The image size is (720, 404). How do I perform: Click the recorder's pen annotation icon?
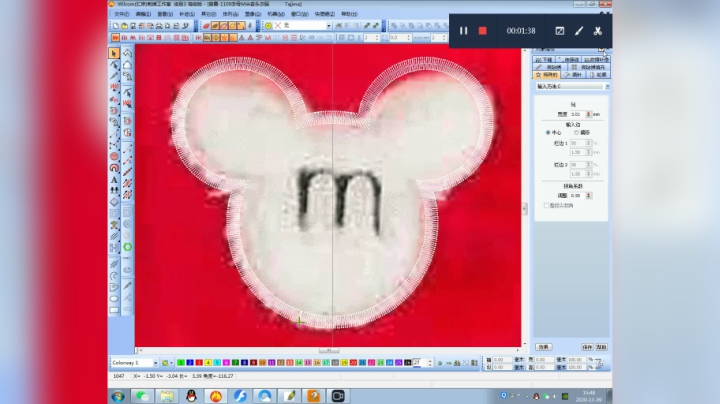579,31
